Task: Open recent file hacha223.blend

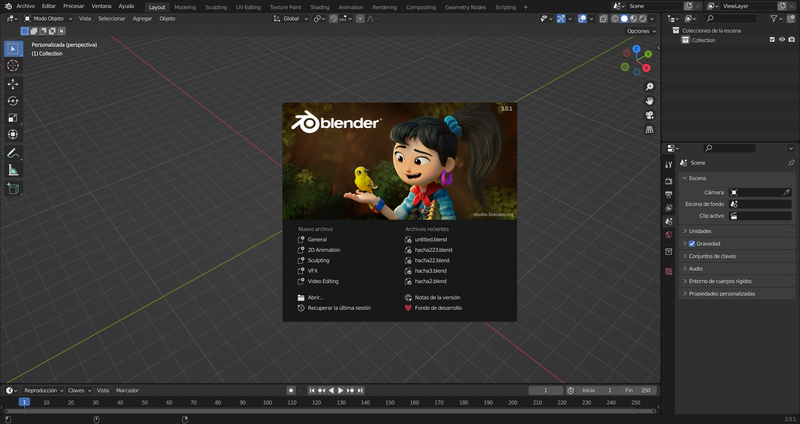Action: point(433,250)
